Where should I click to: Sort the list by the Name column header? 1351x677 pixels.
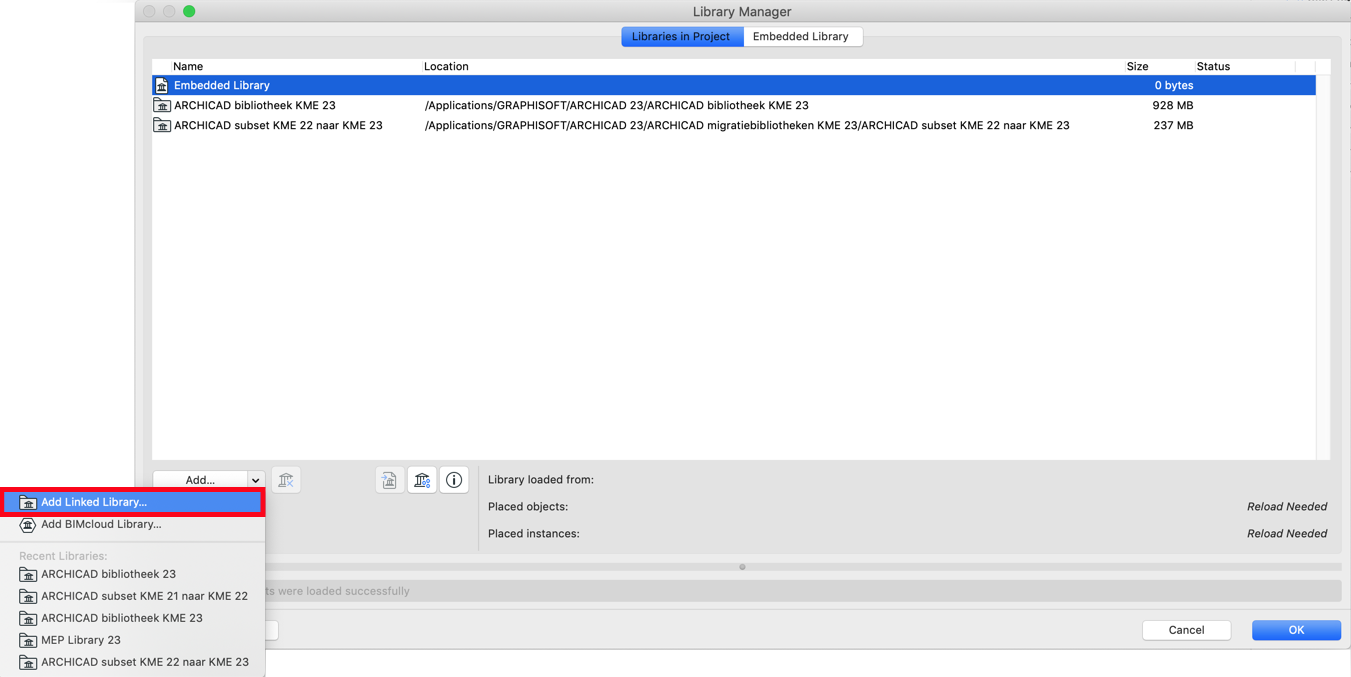[x=188, y=66]
